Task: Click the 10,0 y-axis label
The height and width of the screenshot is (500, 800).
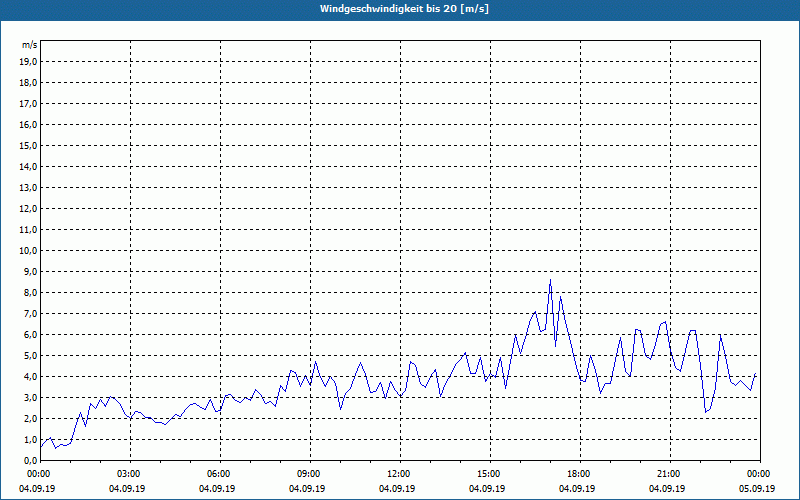Action: click(x=28, y=251)
